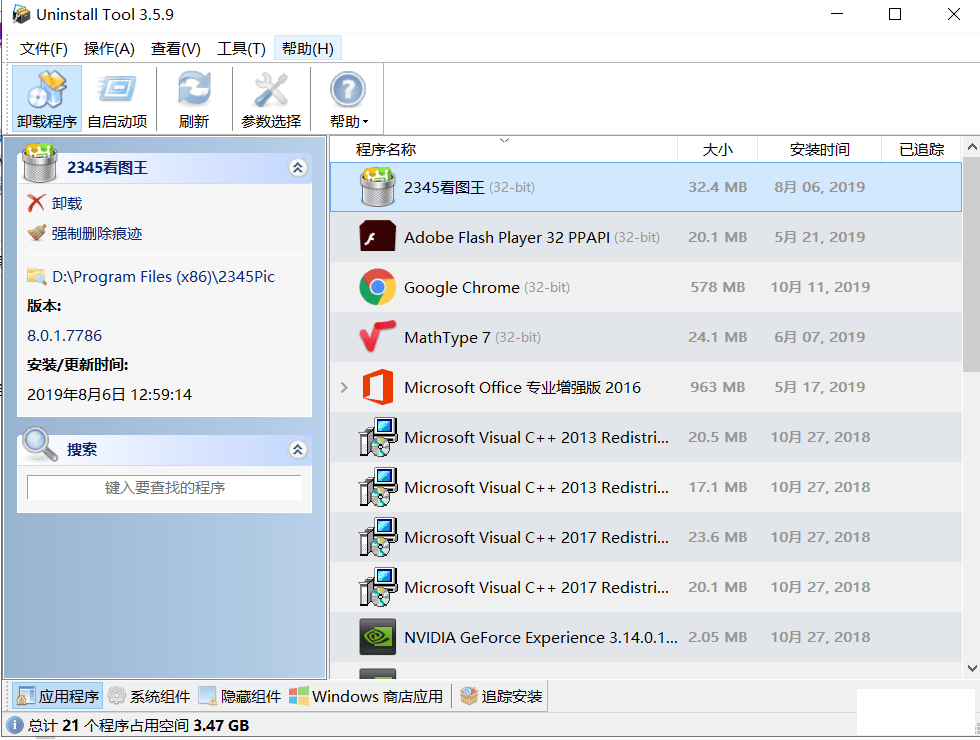
Task: Sort by the 已追踪 column header
Action: tap(921, 149)
